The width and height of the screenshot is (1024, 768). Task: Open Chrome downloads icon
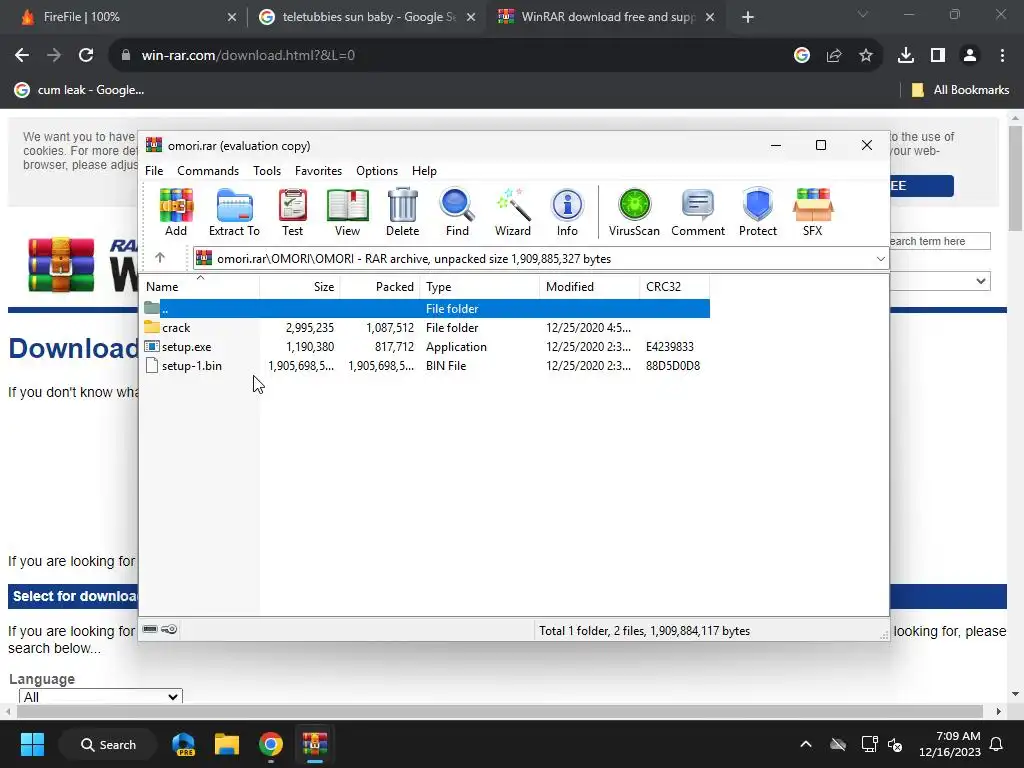pos(906,56)
